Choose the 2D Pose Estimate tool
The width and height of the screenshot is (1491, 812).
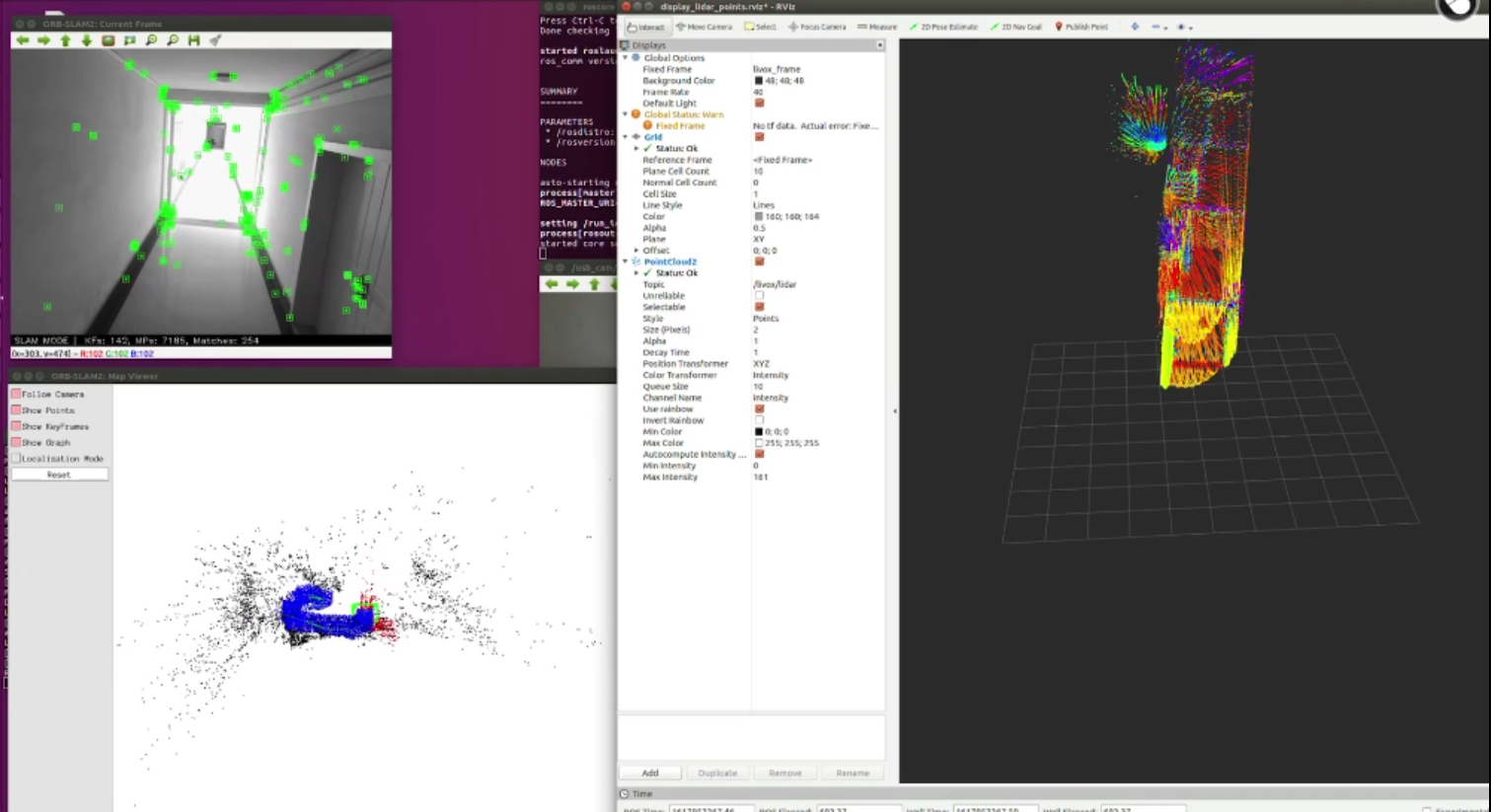point(943,27)
